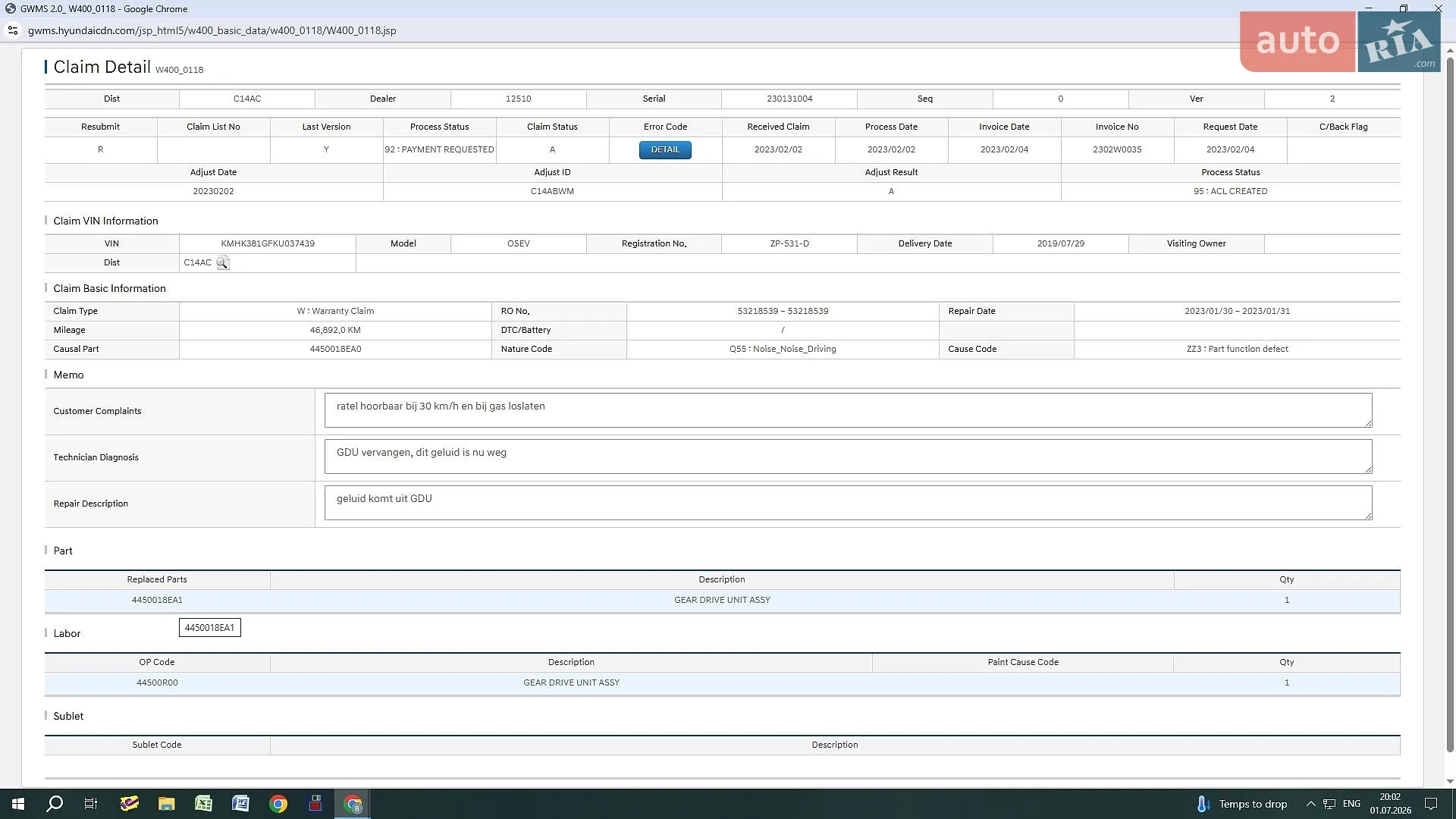
Task: Open File Explorer from taskbar
Action: [x=166, y=804]
